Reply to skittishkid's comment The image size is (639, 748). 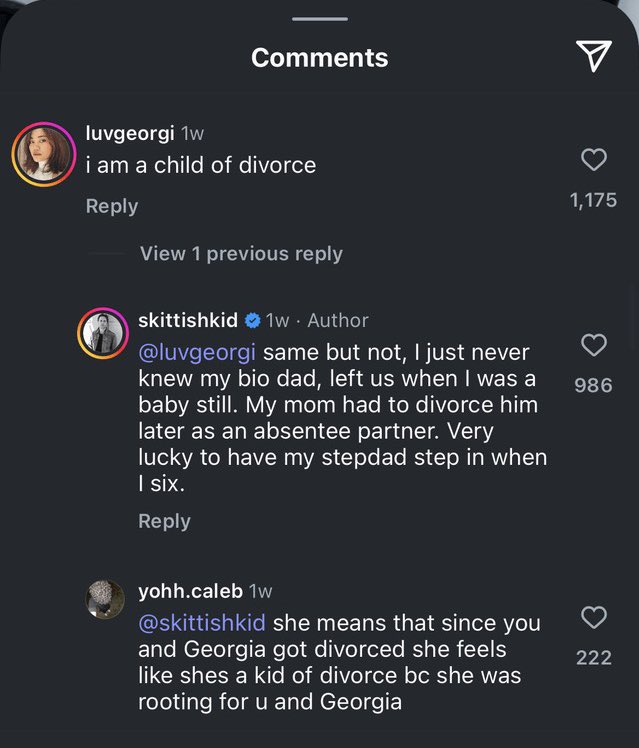pyautogui.click(x=164, y=521)
